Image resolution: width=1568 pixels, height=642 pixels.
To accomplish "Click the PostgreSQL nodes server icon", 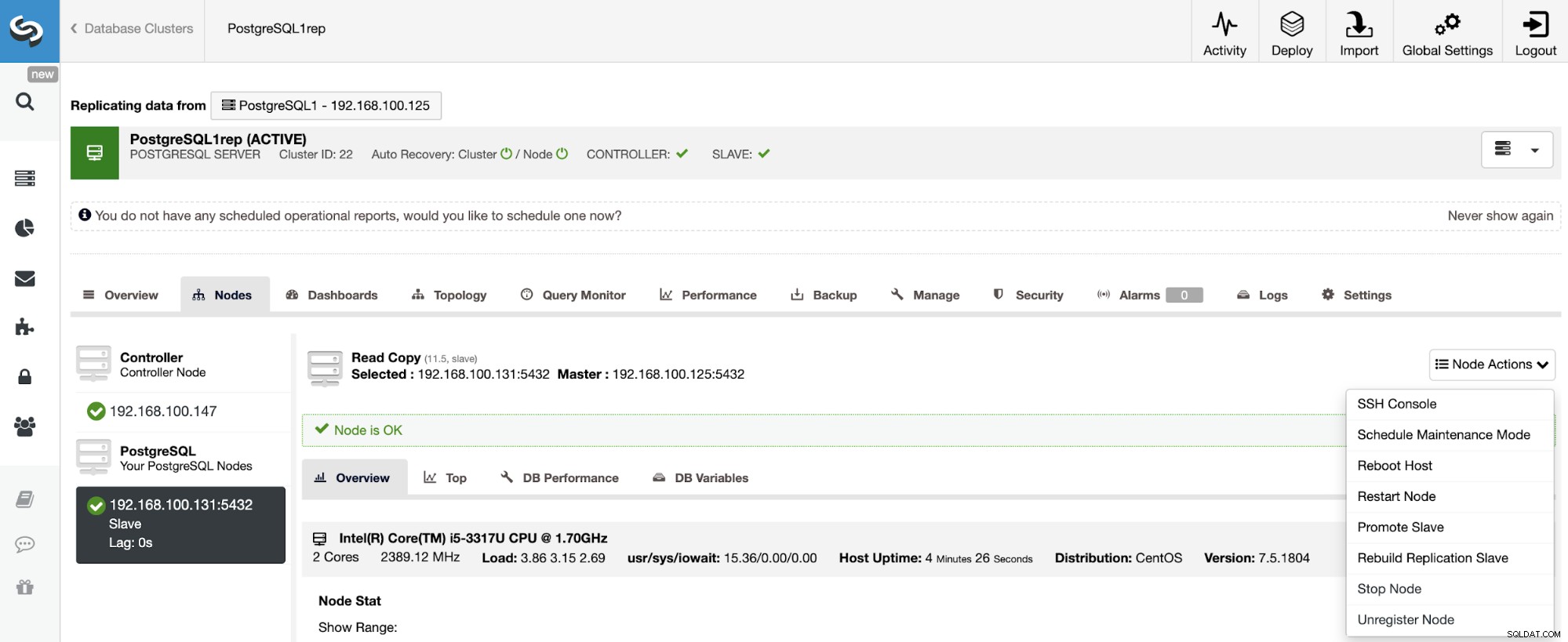I will click(93, 457).
